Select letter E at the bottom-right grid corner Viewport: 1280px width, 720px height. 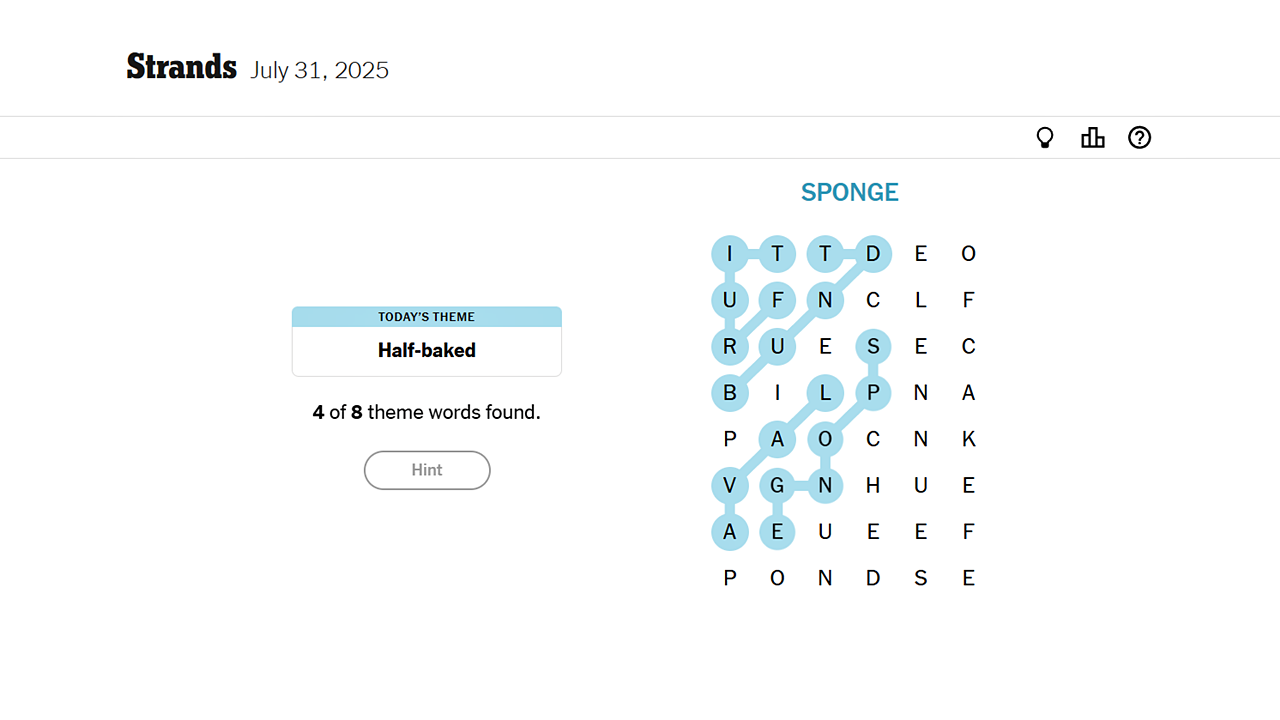click(x=968, y=578)
